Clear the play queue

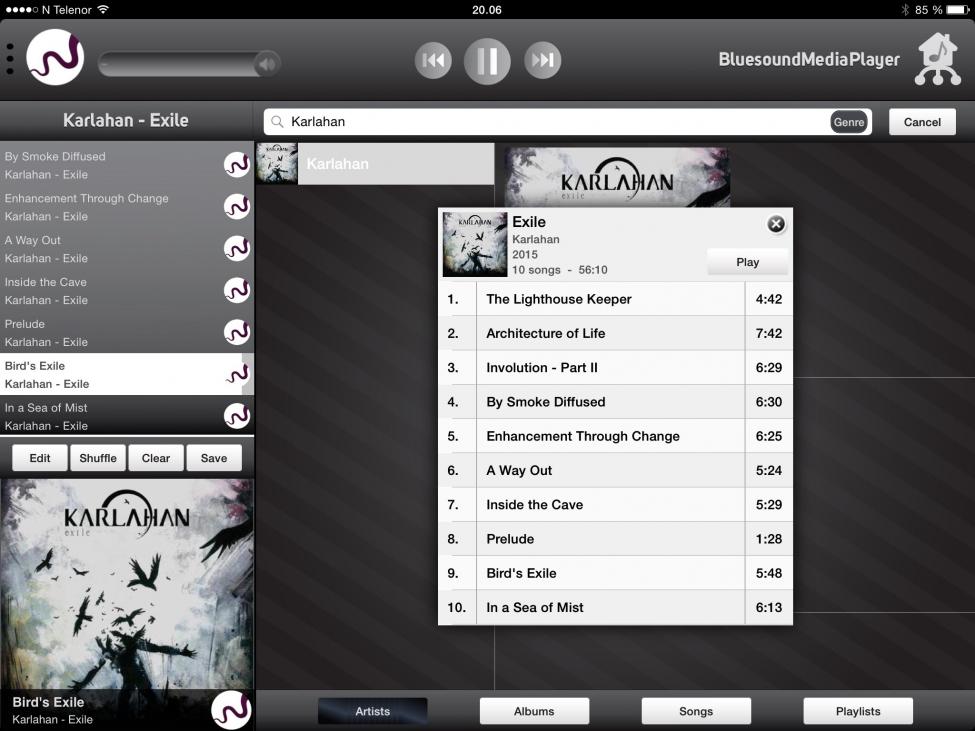point(155,458)
